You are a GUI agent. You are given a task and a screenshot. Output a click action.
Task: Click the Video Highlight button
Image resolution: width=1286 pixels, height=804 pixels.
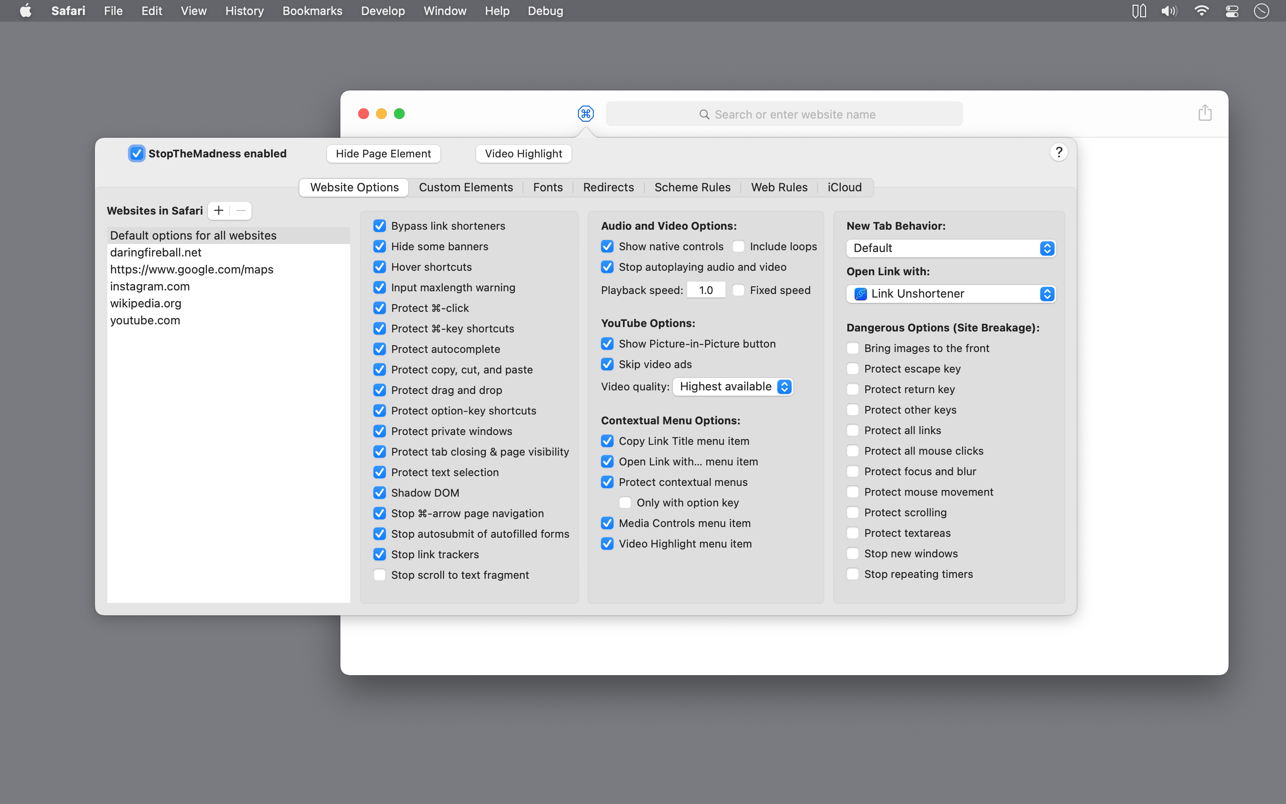(x=523, y=154)
